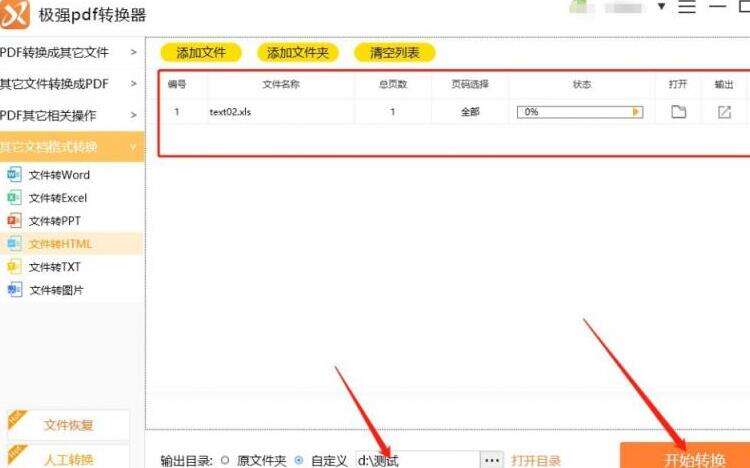This screenshot has height=468, width=750.
Task: Click the 打开 column header
Action: tap(678, 84)
